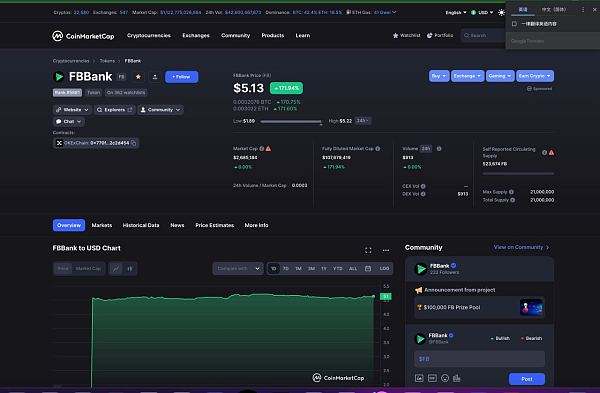Open the Exchanges nav menu
The height and width of the screenshot is (393, 600).
coord(196,36)
